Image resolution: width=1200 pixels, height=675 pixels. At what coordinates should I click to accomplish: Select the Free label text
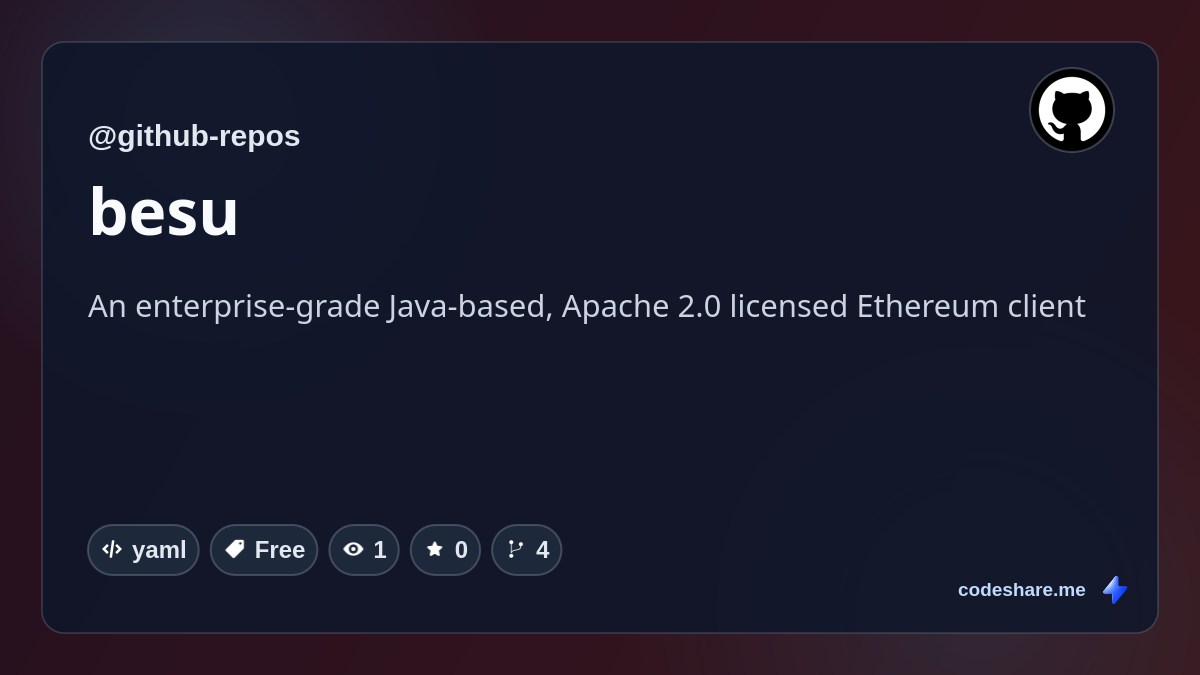click(280, 550)
